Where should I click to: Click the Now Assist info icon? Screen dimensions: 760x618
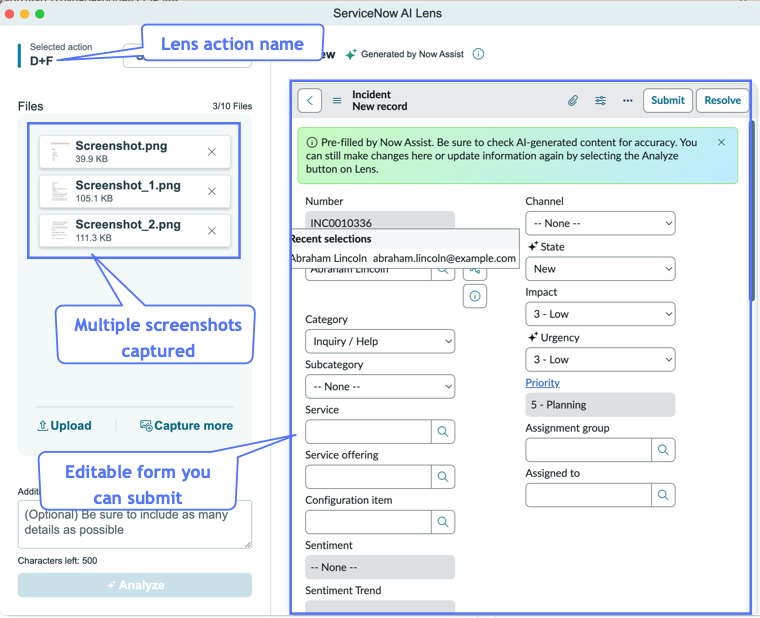tap(478, 54)
